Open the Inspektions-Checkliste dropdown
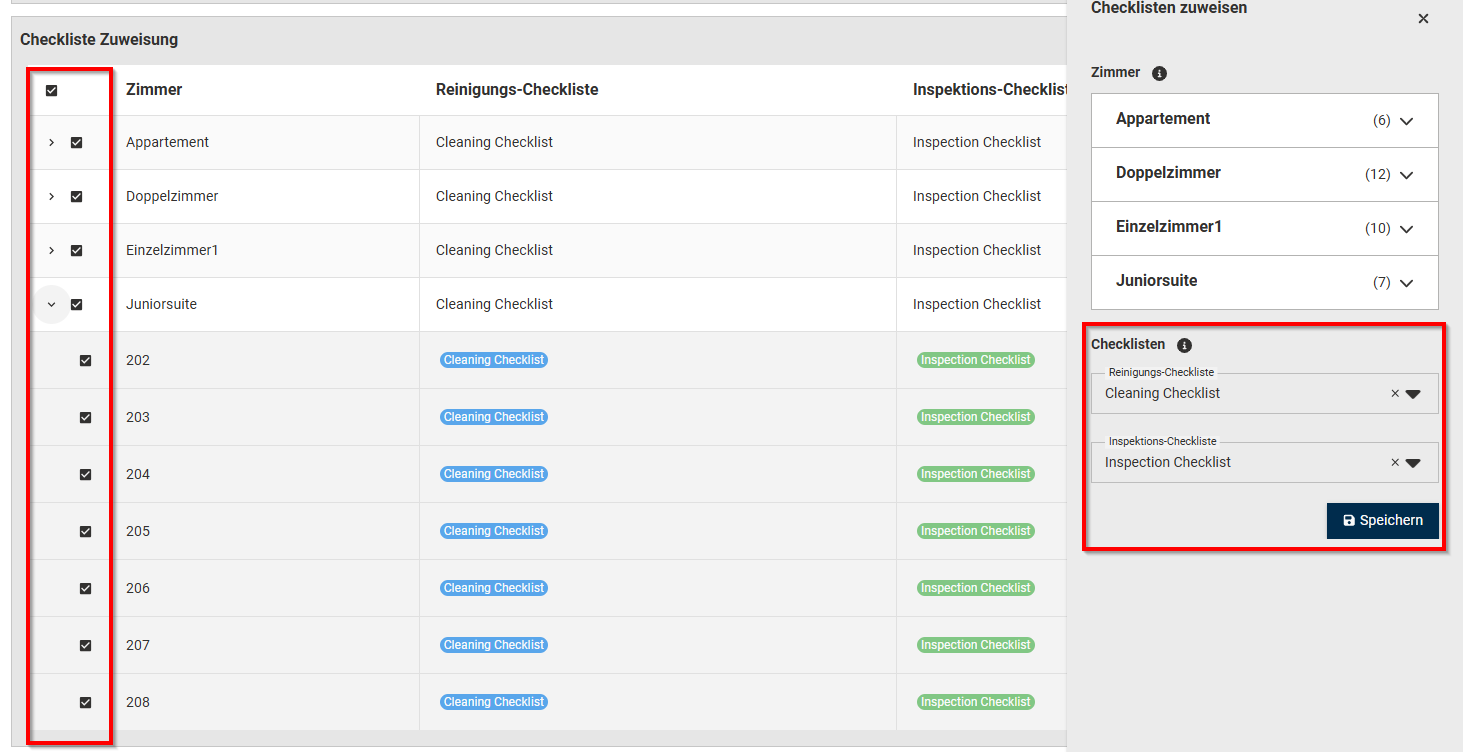1463x752 pixels. tap(1413, 463)
